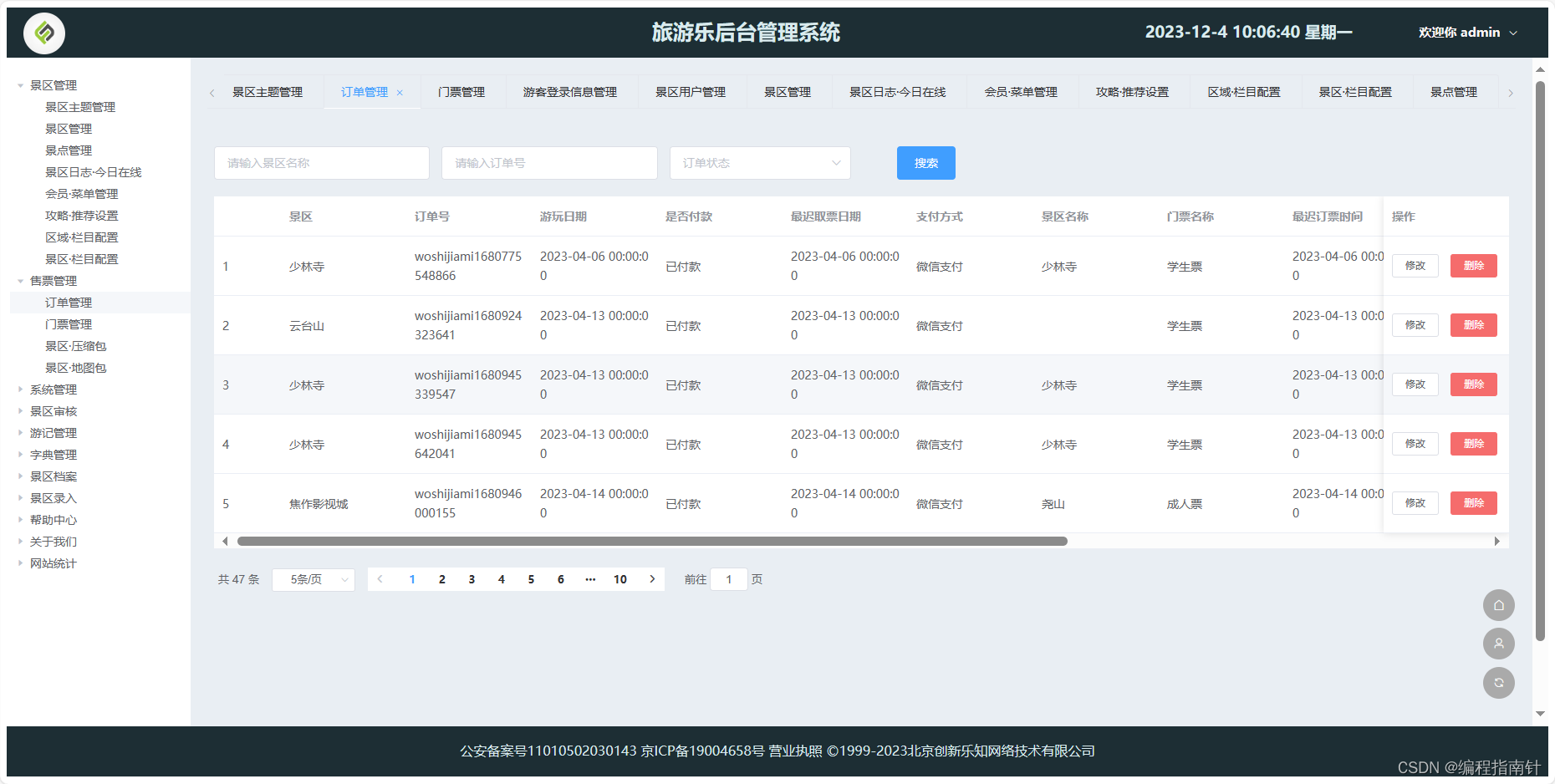Image resolution: width=1555 pixels, height=784 pixels.
Task: Click the 前往 page number input
Action: tap(729, 579)
